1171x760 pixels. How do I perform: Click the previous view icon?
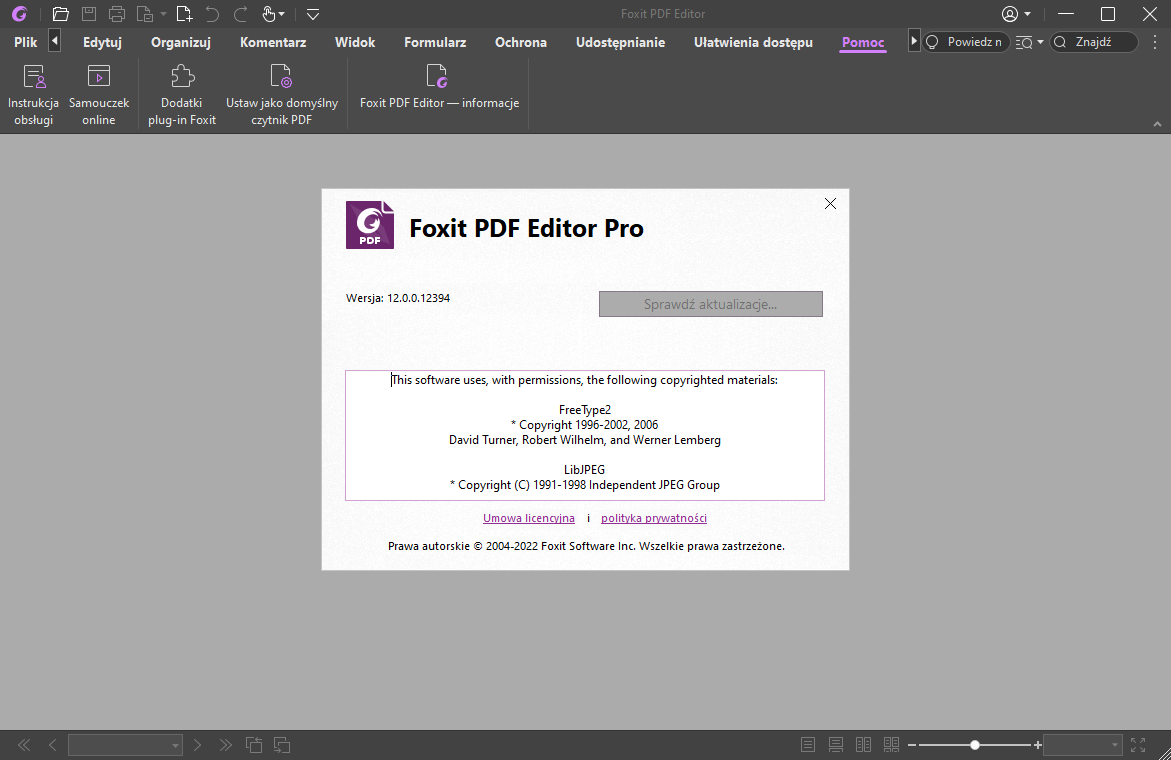coord(254,744)
